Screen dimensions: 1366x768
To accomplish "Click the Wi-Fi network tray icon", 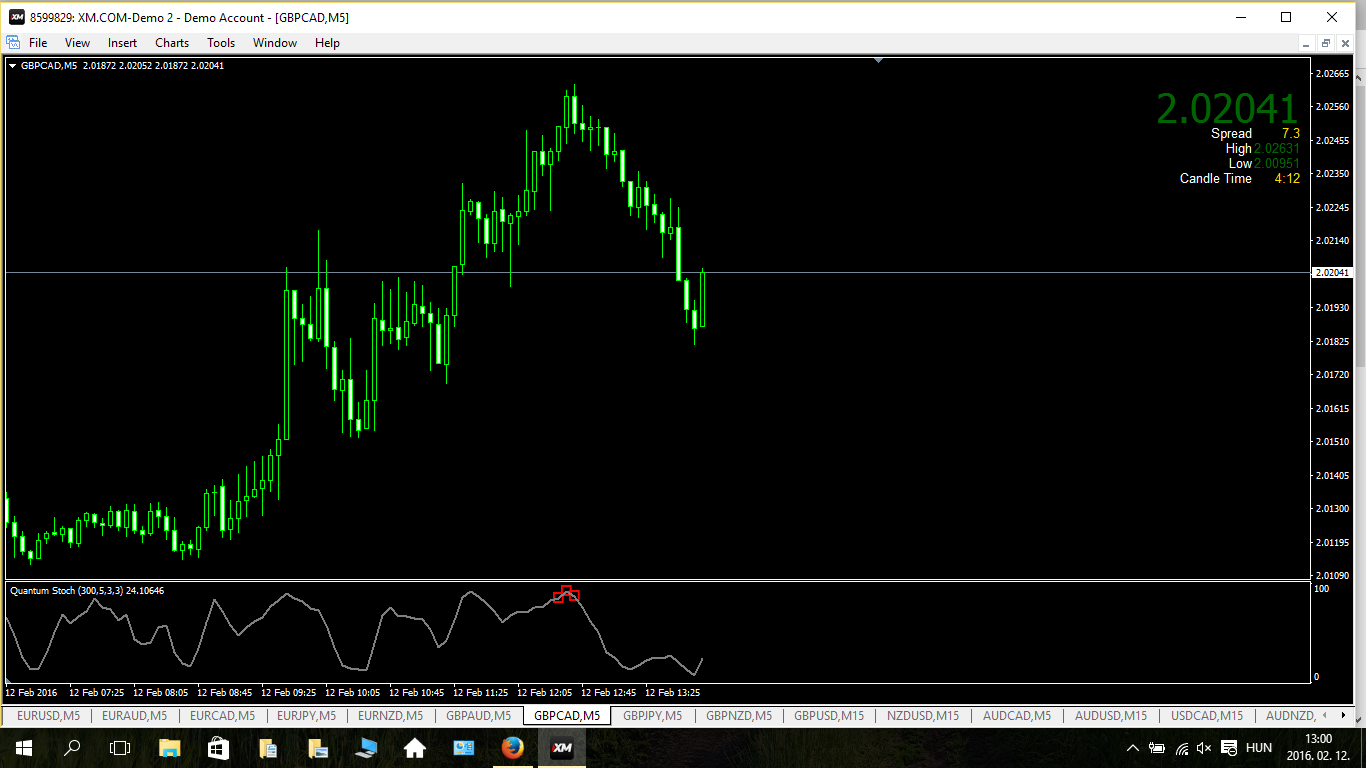I will tap(1182, 748).
